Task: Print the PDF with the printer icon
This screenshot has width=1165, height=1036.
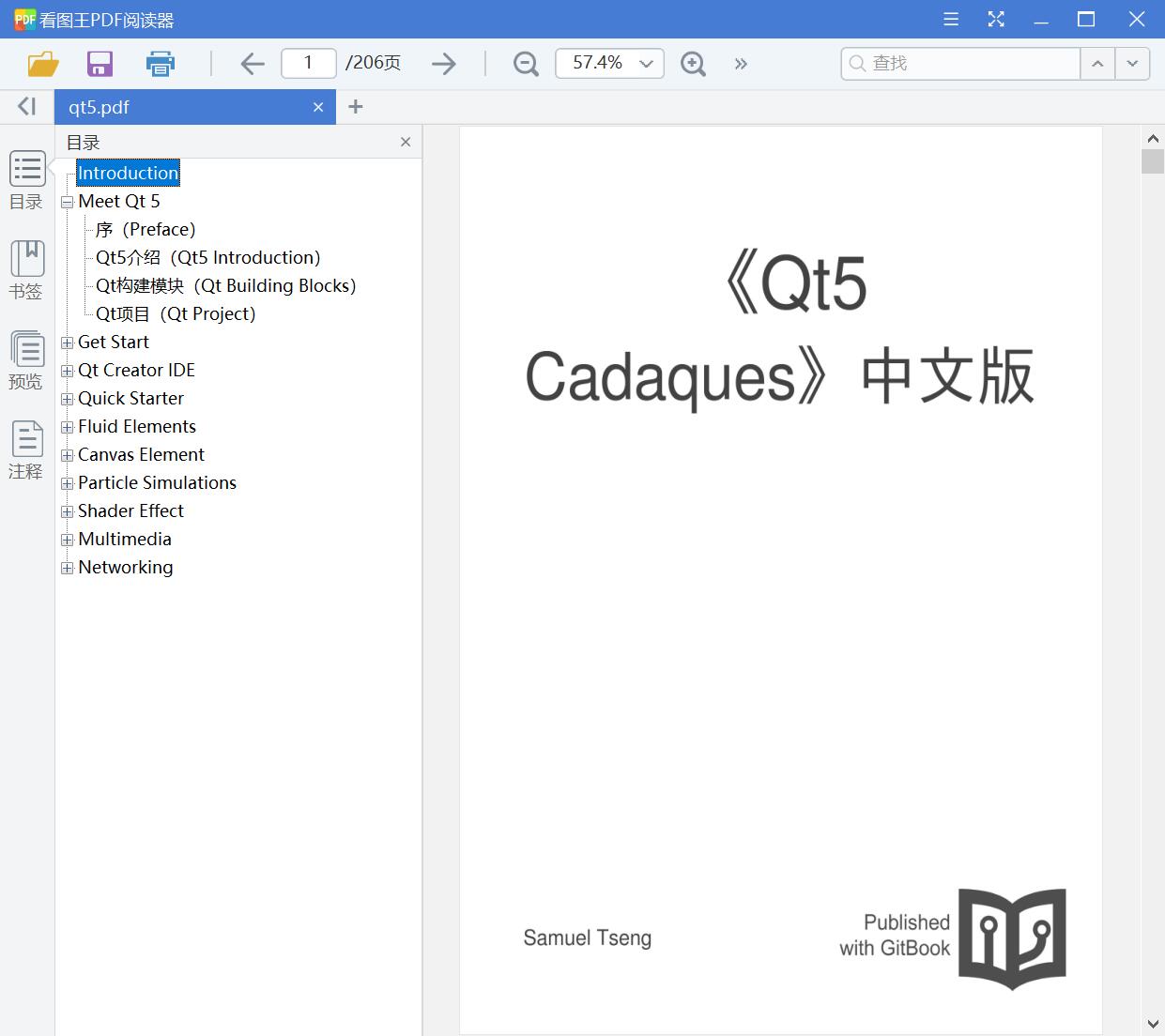Action: pos(160,63)
